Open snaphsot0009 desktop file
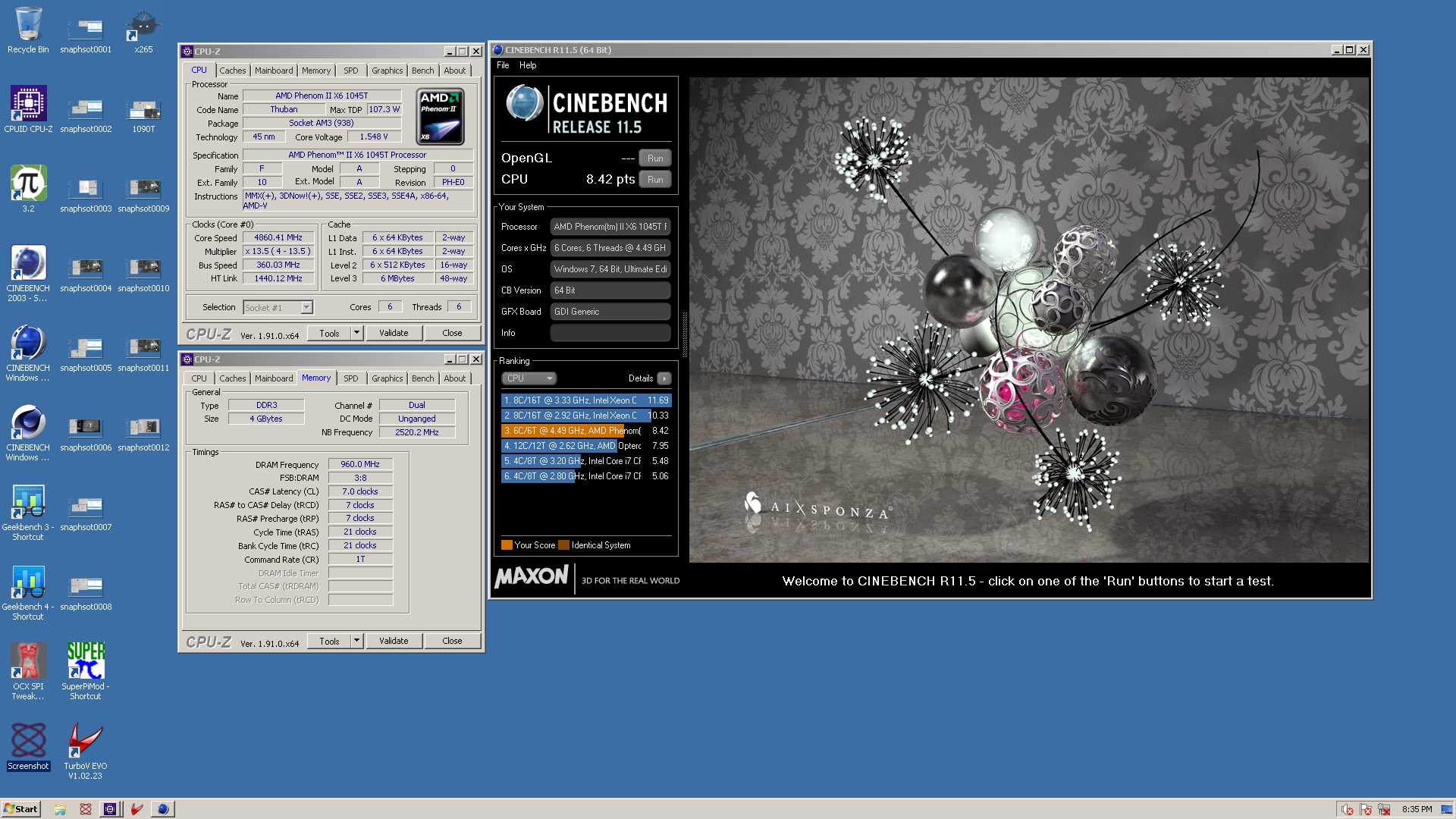1456x819 pixels. [143, 193]
